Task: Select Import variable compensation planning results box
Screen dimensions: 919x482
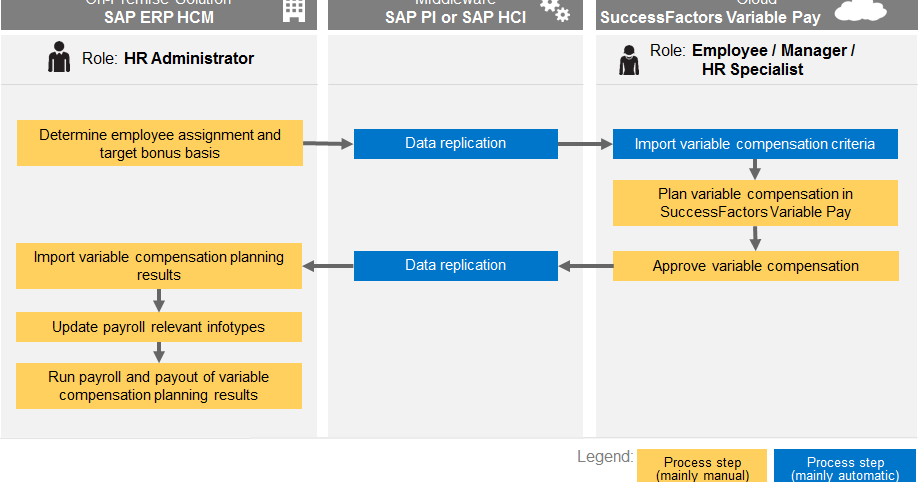Action: point(159,266)
